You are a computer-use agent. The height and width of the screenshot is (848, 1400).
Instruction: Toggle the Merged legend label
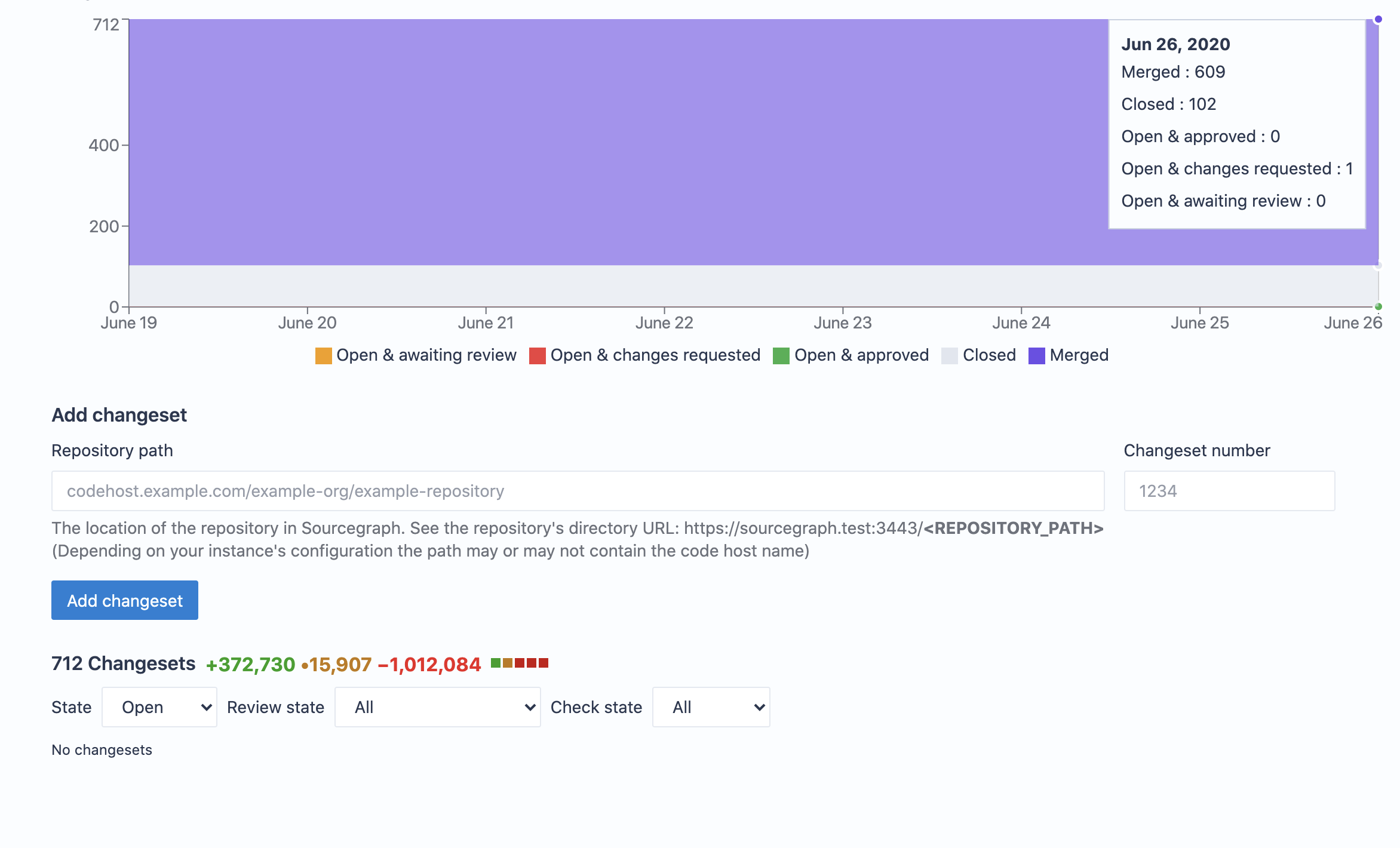[x=1079, y=355]
